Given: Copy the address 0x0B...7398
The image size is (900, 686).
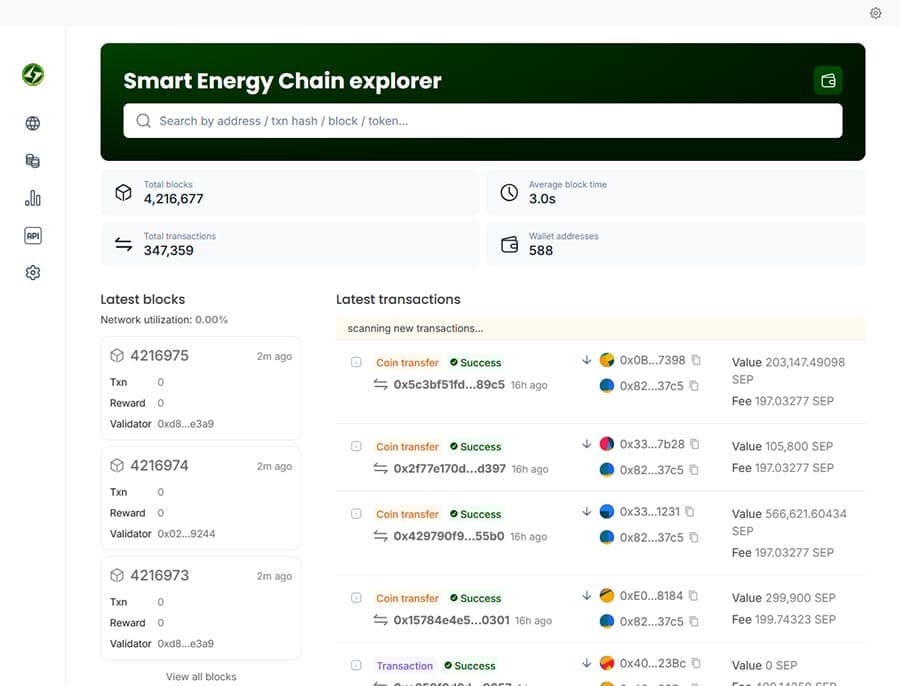Looking at the screenshot, I should click(x=697, y=361).
